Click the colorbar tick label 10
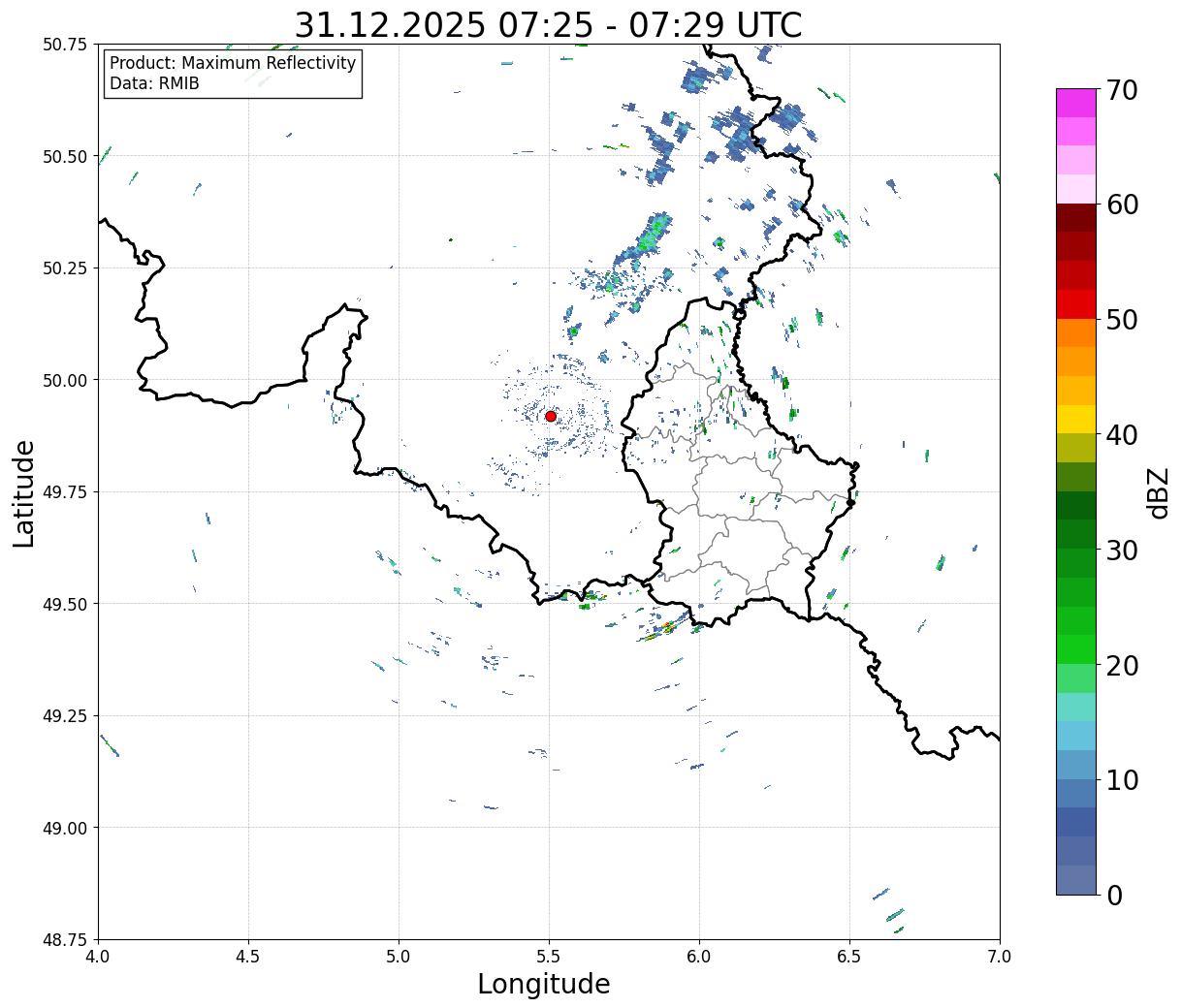 (x=1121, y=779)
